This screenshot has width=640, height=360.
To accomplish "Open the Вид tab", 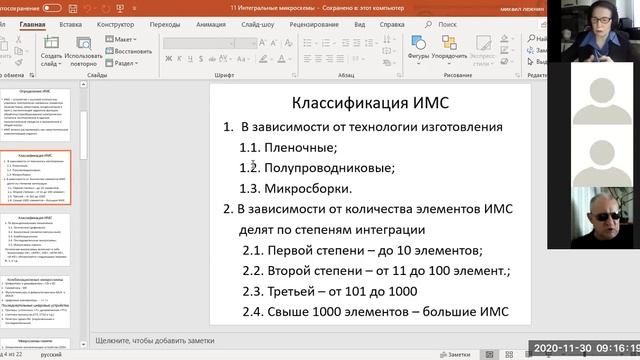I will pyautogui.click(x=360, y=24).
